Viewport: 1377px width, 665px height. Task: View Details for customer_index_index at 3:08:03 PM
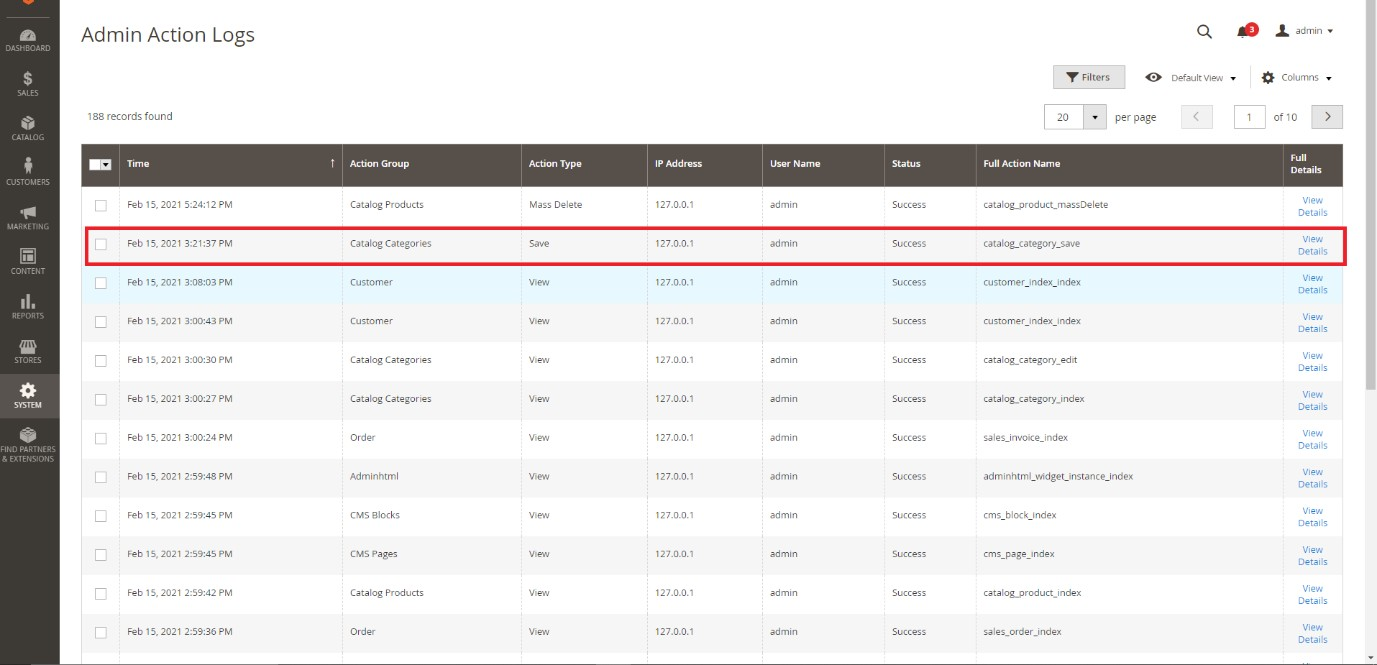1312,284
